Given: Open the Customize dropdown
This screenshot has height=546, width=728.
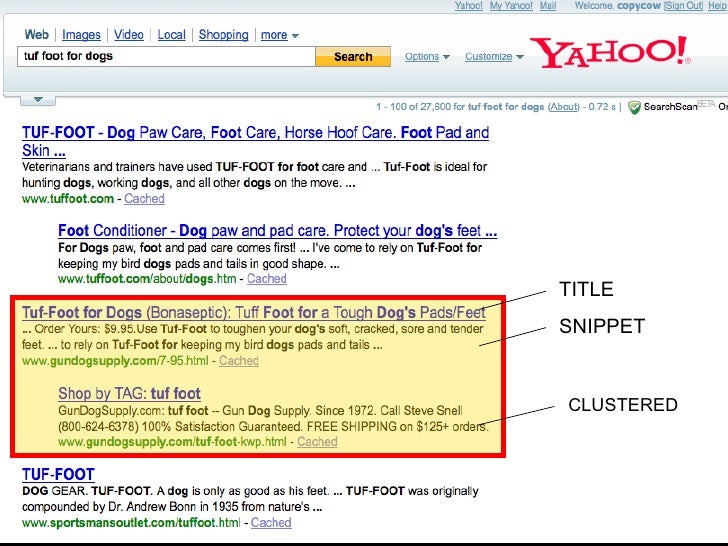Looking at the screenshot, I should pos(494,57).
